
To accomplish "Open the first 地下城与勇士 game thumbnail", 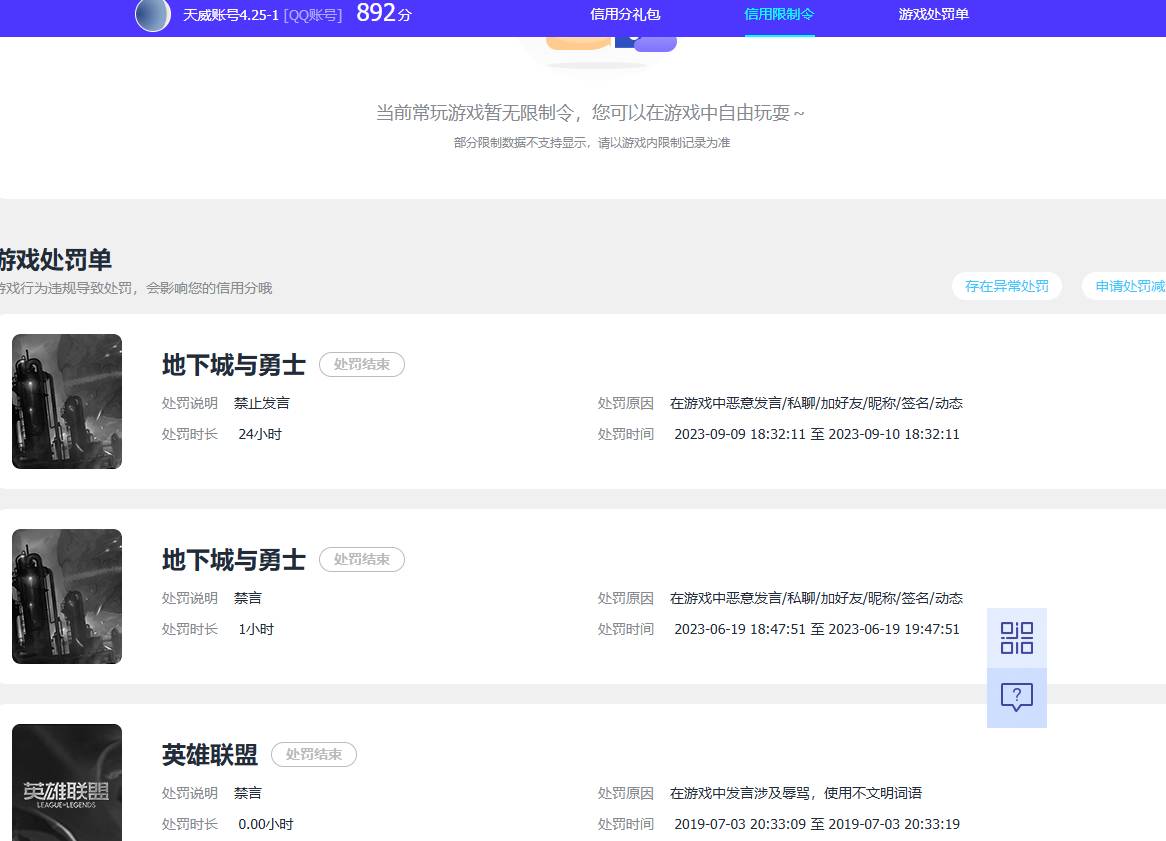I will 66,401.
